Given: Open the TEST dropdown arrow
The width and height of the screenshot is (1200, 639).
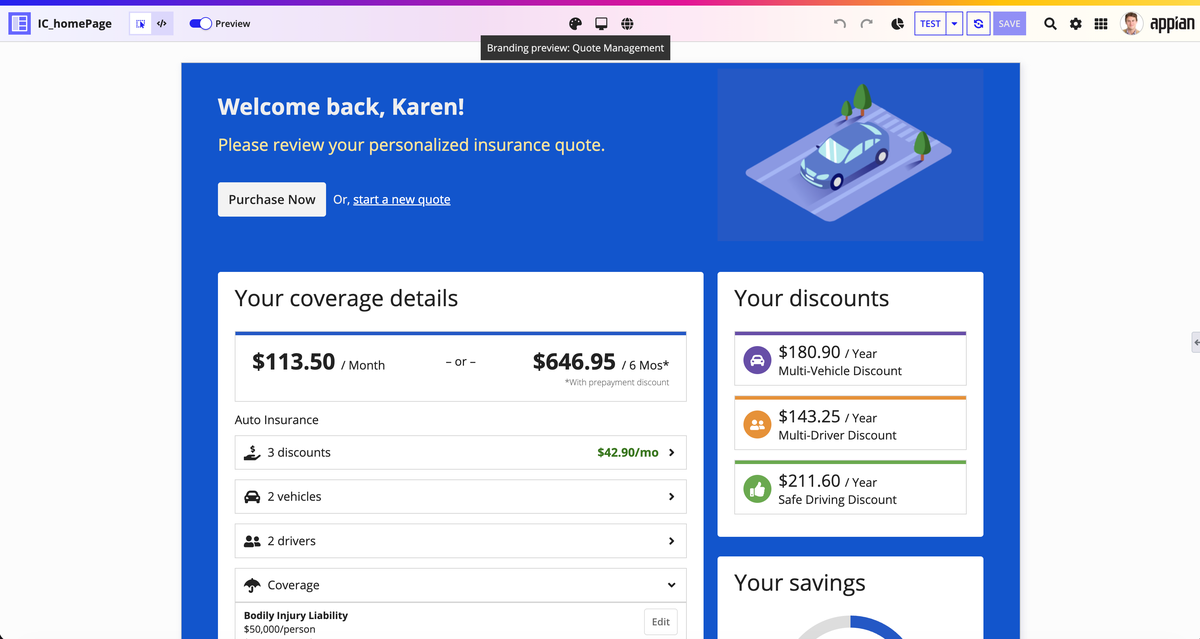Looking at the screenshot, I should tap(954, 24).
